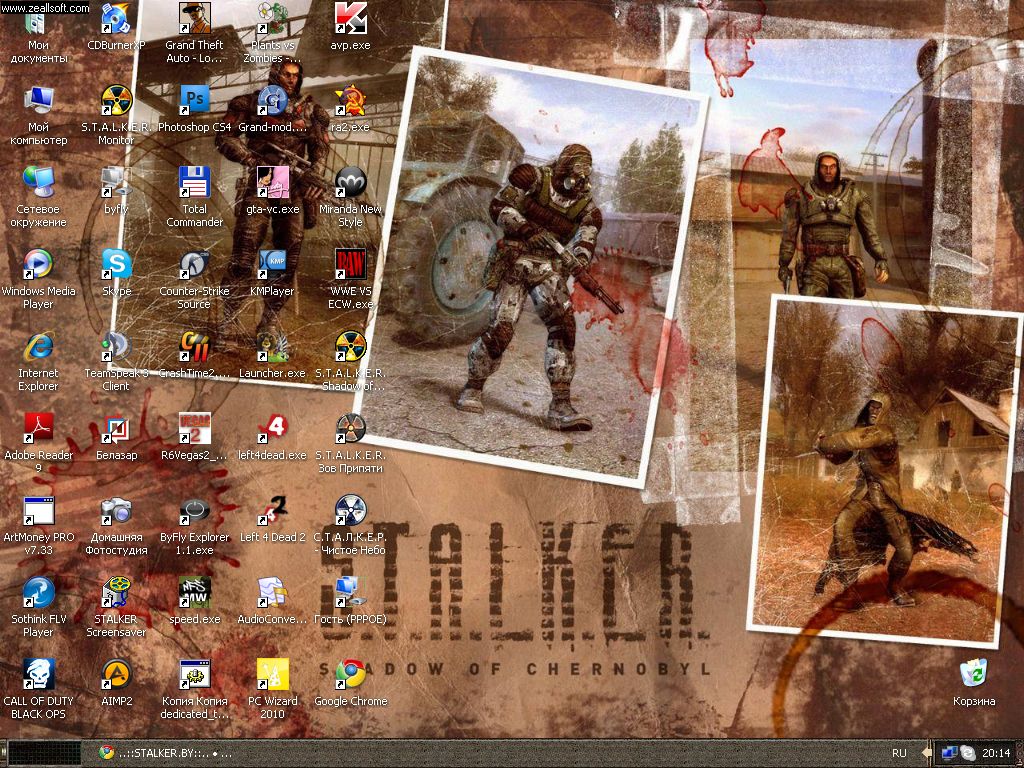Select the Sothink FLV Player icon

(38, 592)
